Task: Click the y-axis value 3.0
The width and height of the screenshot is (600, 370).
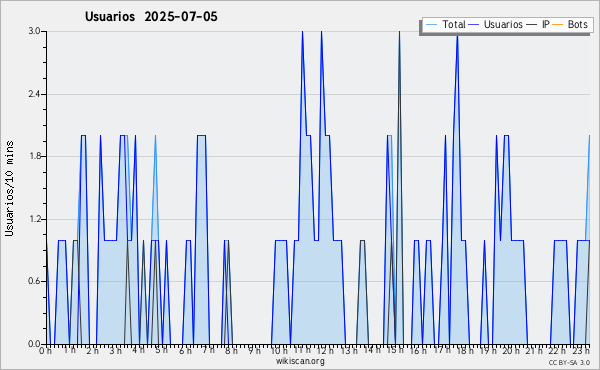Action: click(x=34, y=31)
